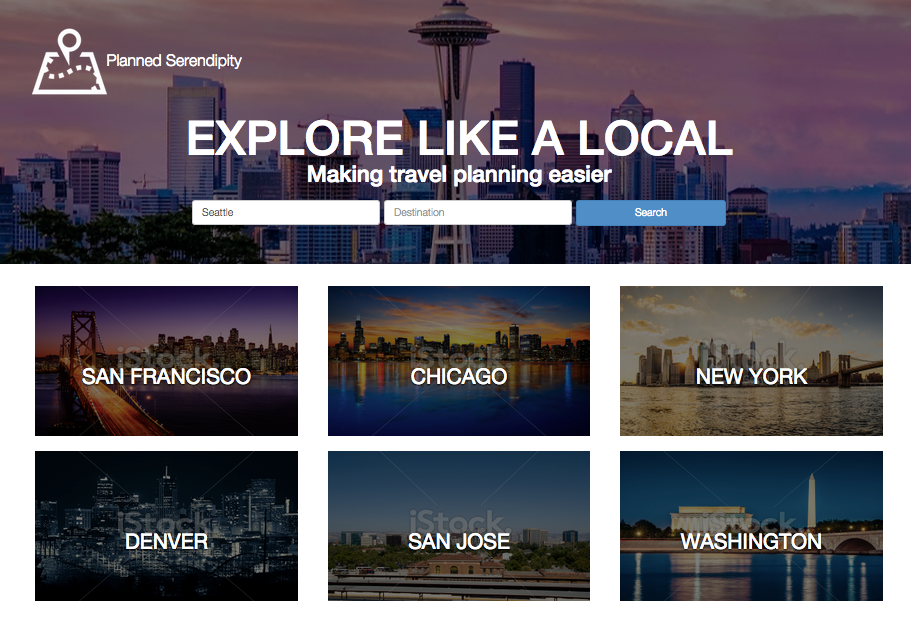Select the Destination input field
The height and width of the screenshot is (627, 911).
click(478, 213)
